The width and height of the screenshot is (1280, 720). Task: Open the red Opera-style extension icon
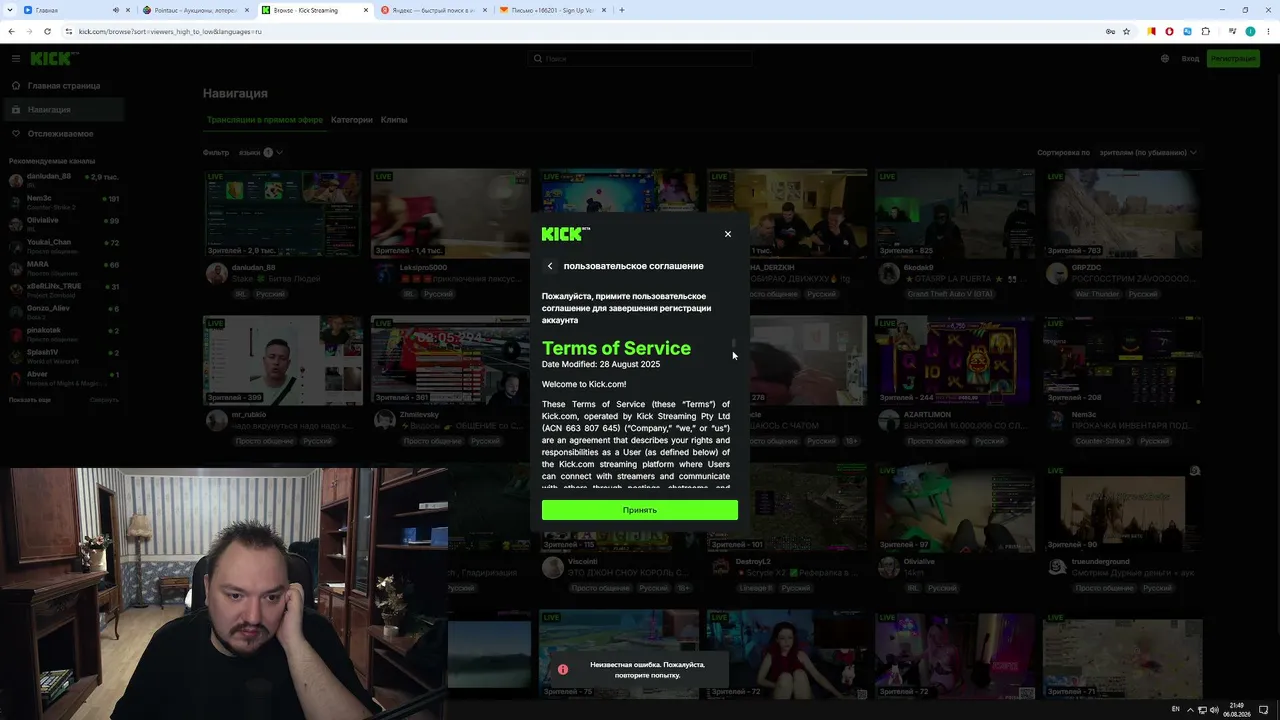[x=1170, y=31]
